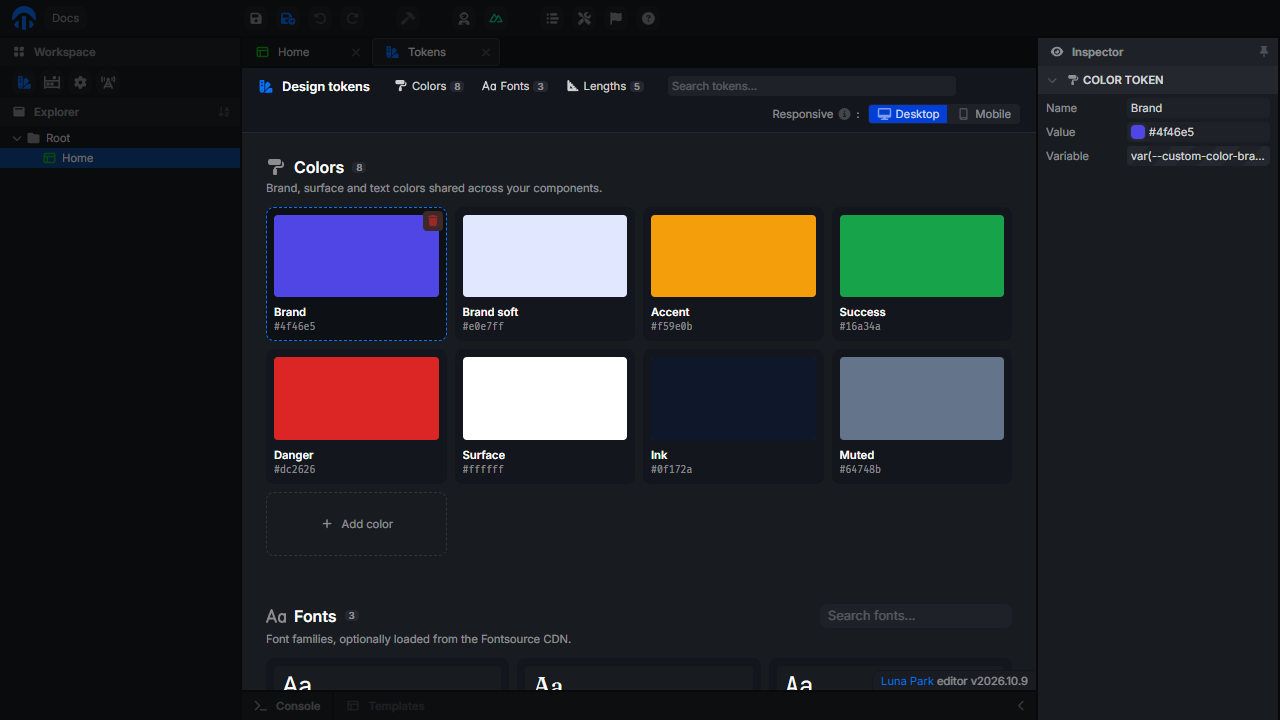Open the Luna Park link
This screenshot has height=720, width=1280.
(907, 681)
